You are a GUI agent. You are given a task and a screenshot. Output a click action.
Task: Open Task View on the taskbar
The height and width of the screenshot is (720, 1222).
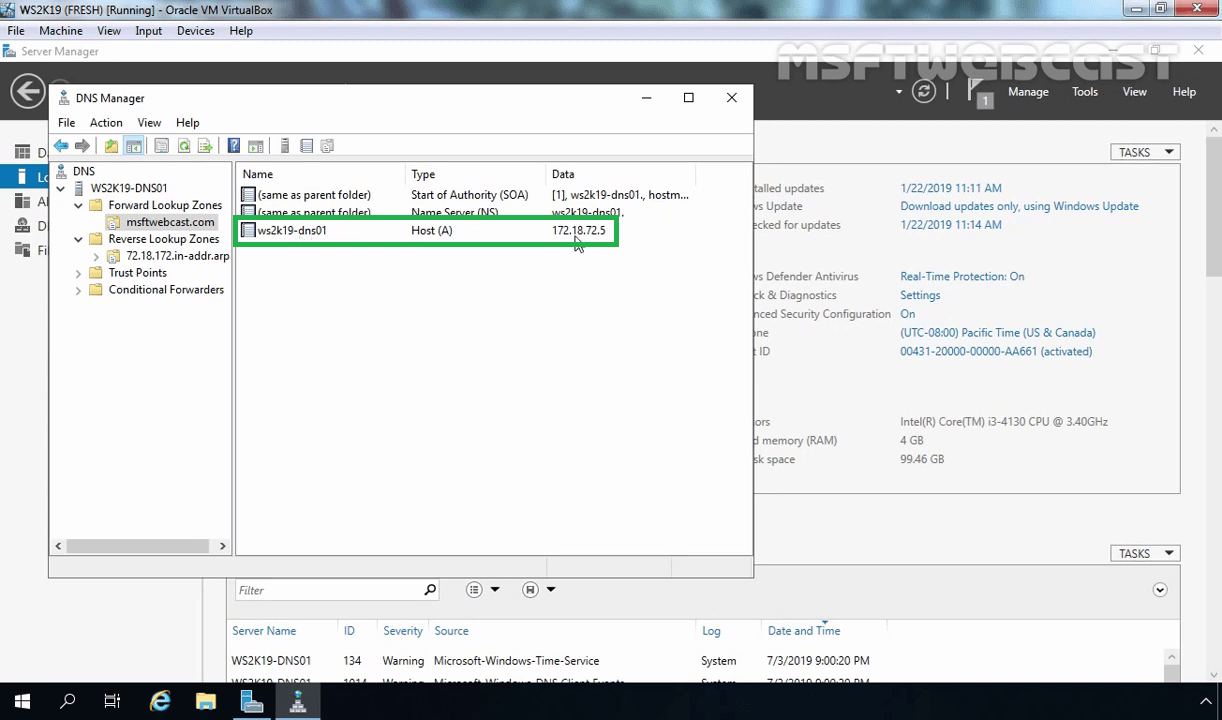click(x=113, y=702)
